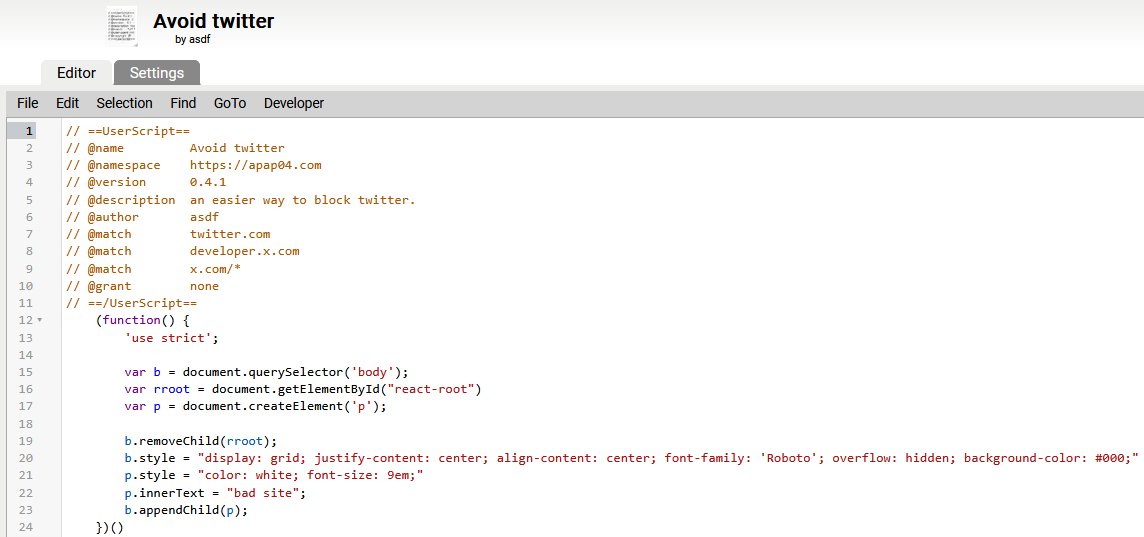Viewport: 1144px width, 537px height.
Task: Click line number 20 in the gutter
Action: point(26,458)
